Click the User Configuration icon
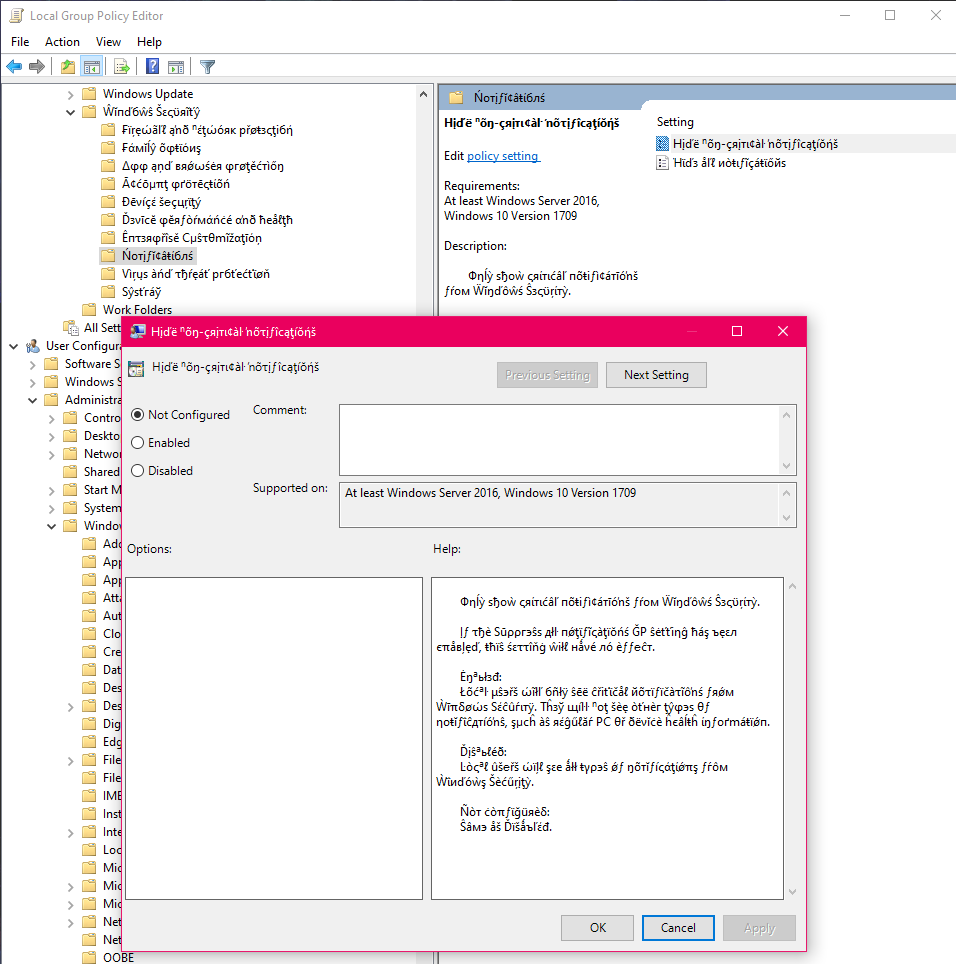Viewport: 956px width, 964px height. pos(33,346)
